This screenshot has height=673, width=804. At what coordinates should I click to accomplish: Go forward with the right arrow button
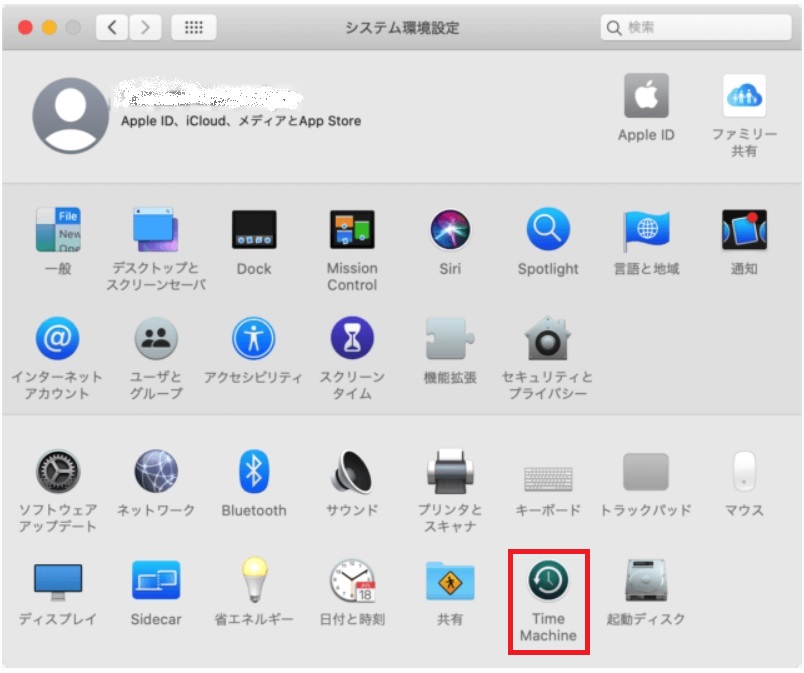click(x=145, y=27)
